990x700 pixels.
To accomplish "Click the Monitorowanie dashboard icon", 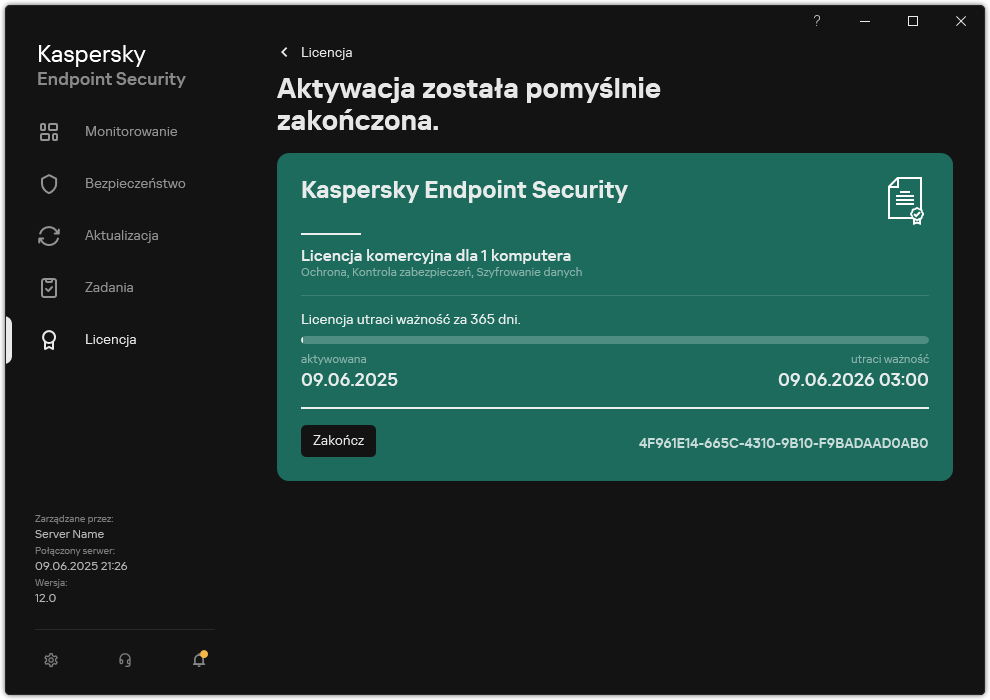I will click(49, 132).
